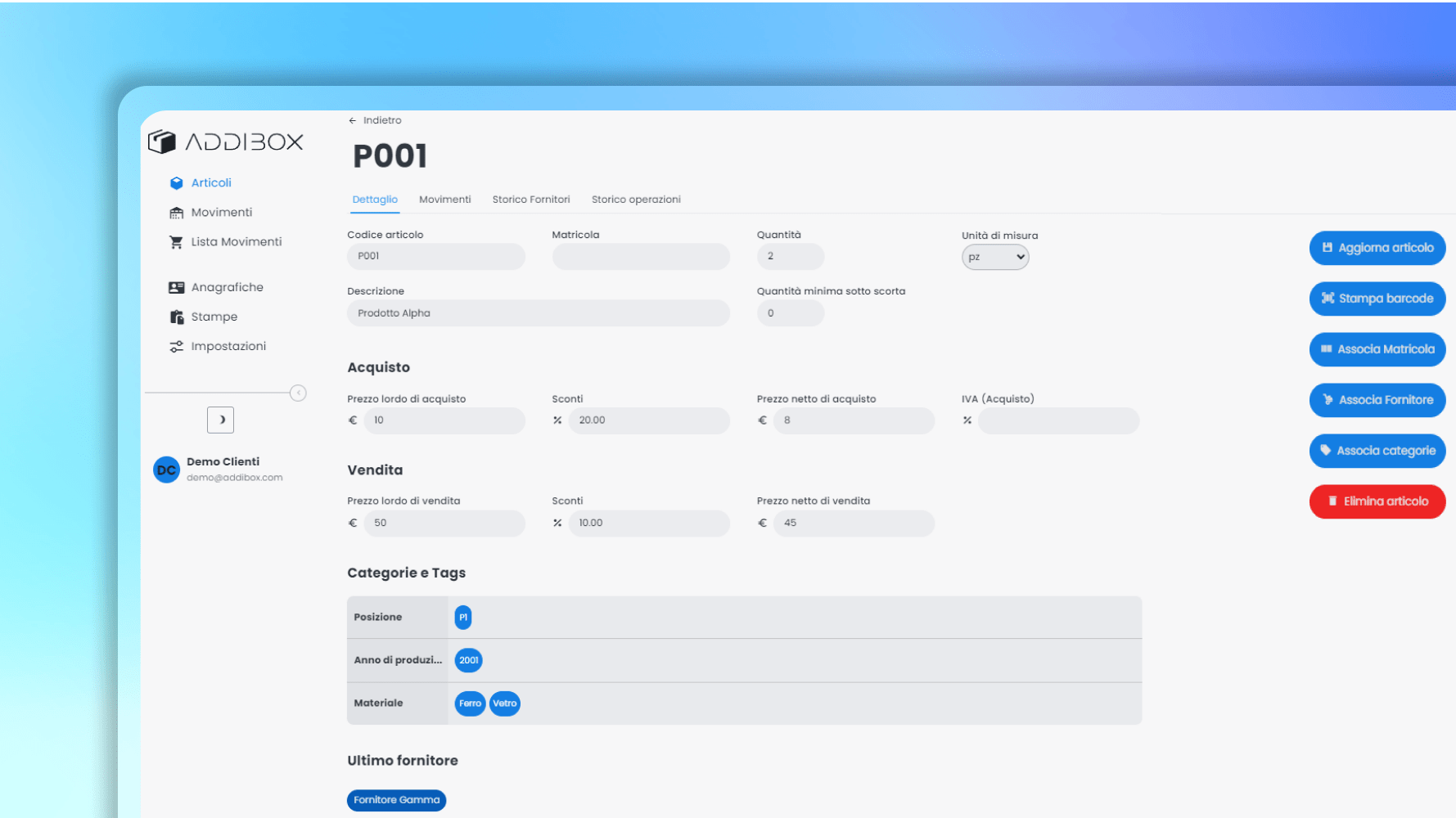This screenshot has width=1456, height=818.
Task: Go back using the Indietro link
Action: click(382, 120)
